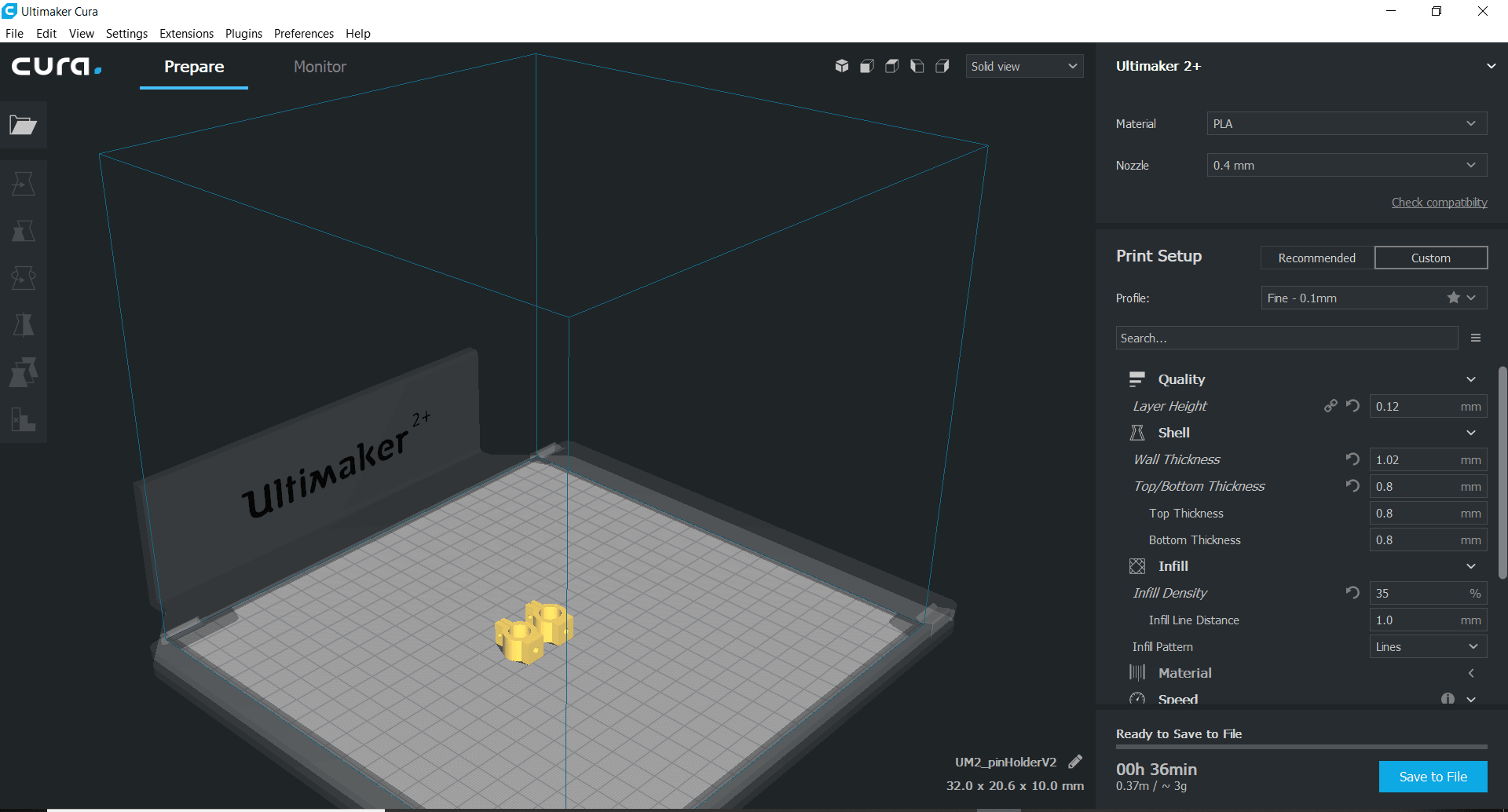This screenshot has width=1508, height=812.
Task: Switch to the Prepare tab
Action: click(194, 67)
